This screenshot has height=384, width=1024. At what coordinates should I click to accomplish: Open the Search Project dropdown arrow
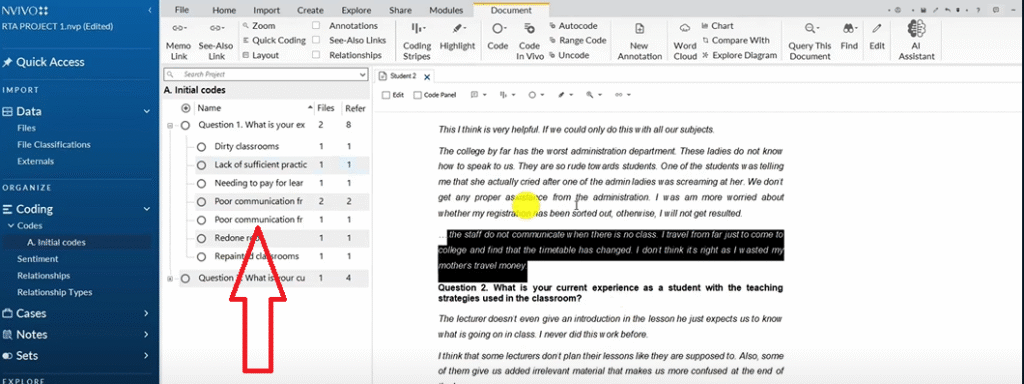point(363,75)
